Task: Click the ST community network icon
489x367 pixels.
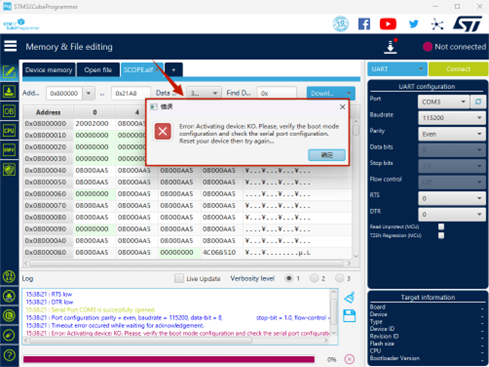Action: pos(437,24)
